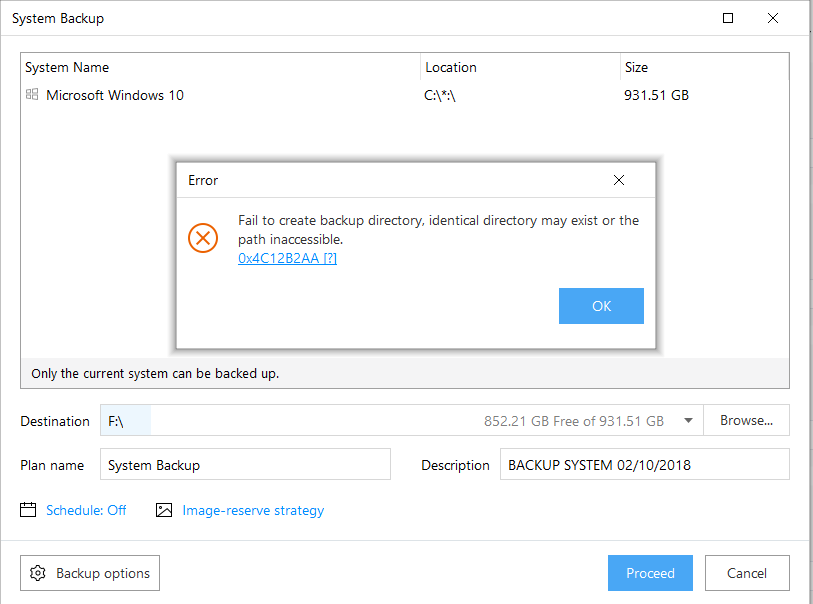The height and width of the screenshot is (604, 813).
Task: Open Backup options
Action: 90,573
